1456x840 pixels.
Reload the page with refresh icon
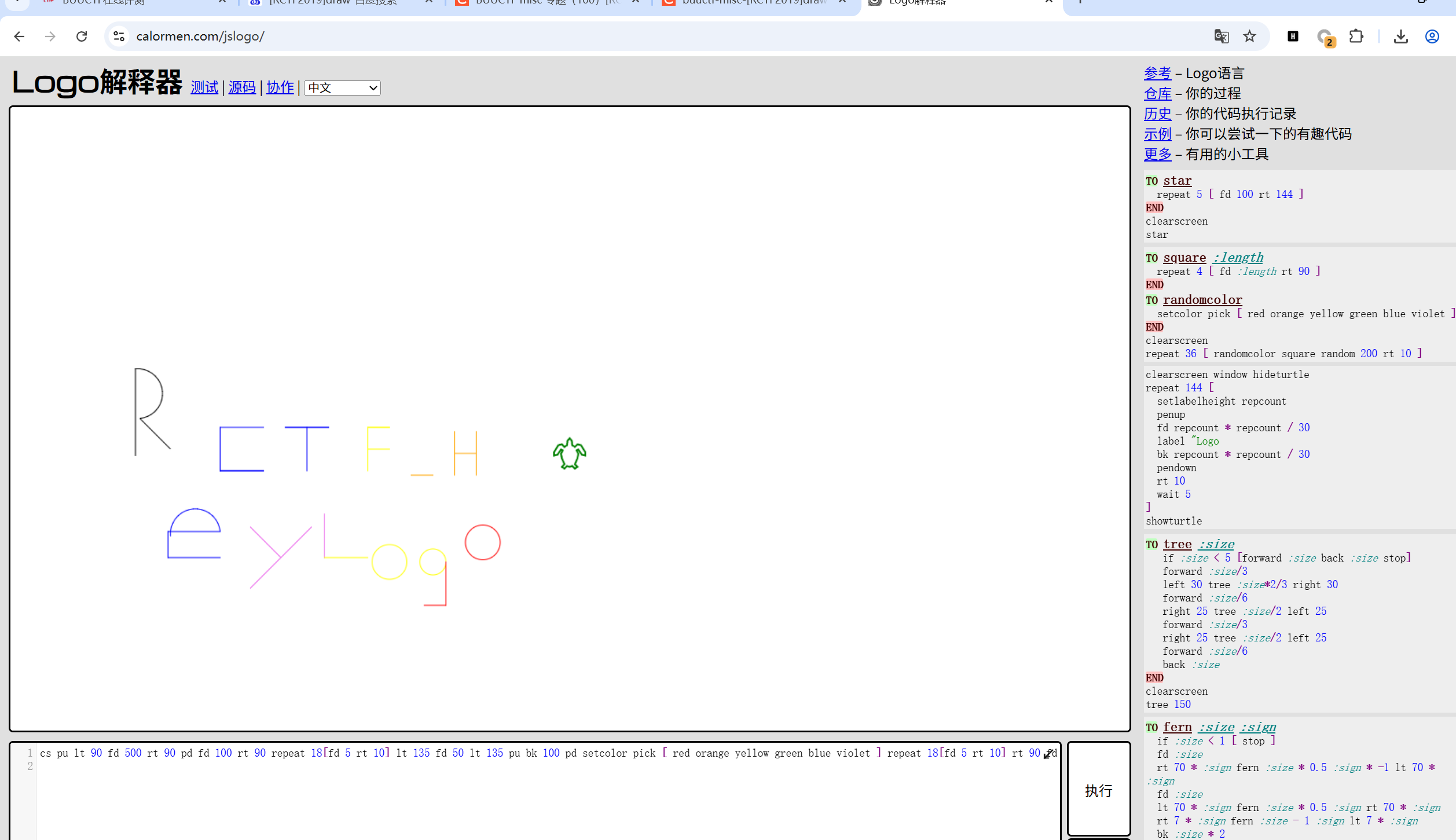click(82, 36)
